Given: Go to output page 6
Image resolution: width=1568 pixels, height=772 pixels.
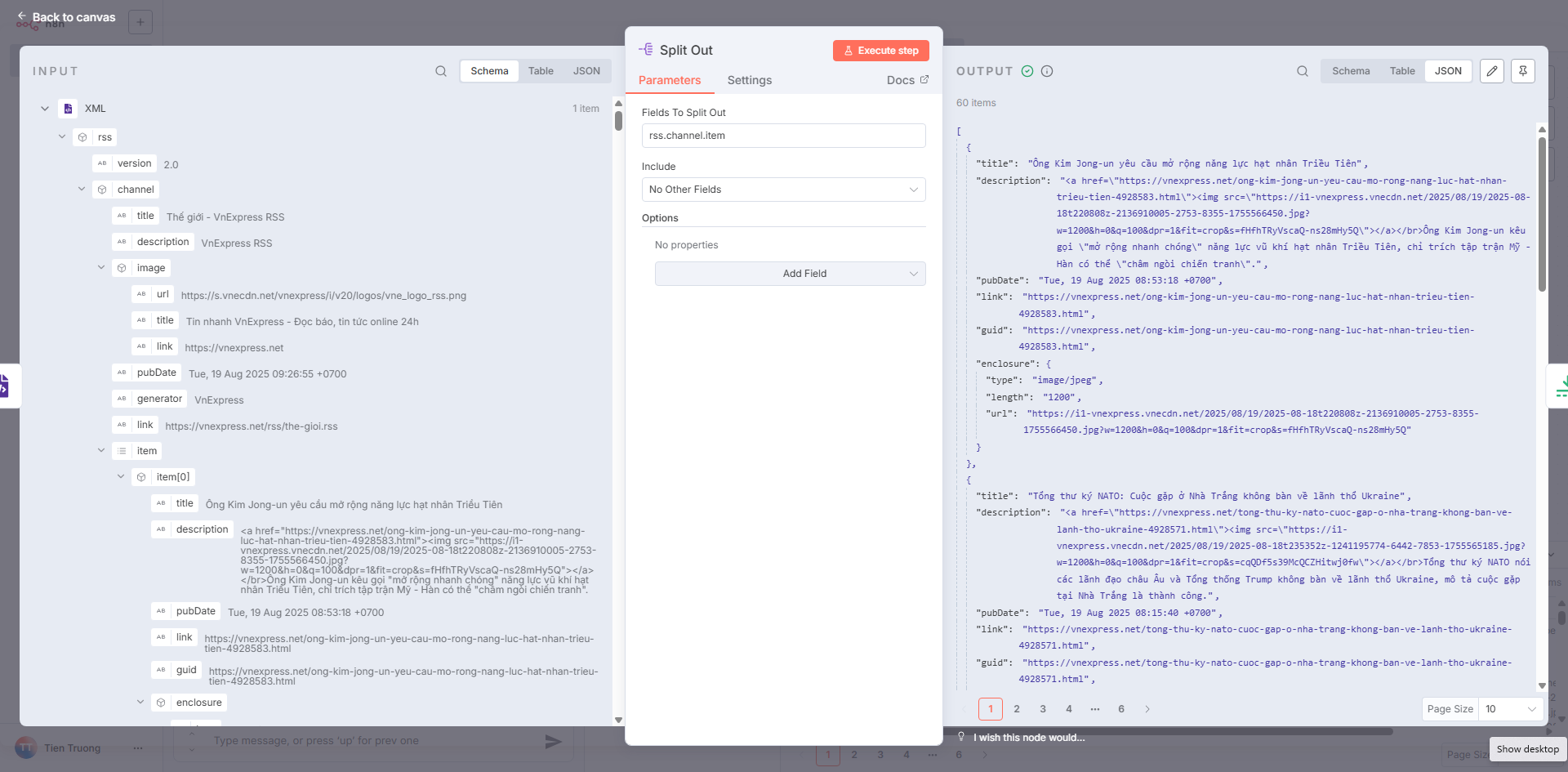Looking at the screenshot, I should pos(1121,709).
